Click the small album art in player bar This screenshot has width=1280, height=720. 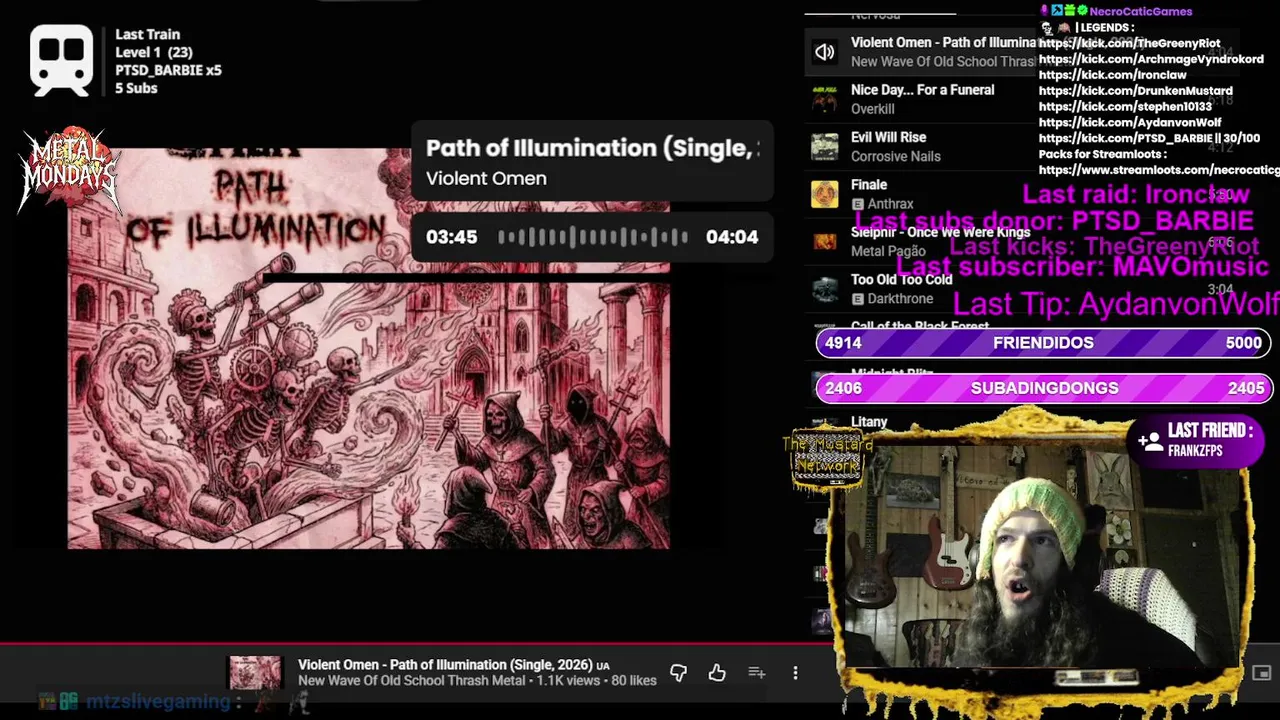pos(255,673)
